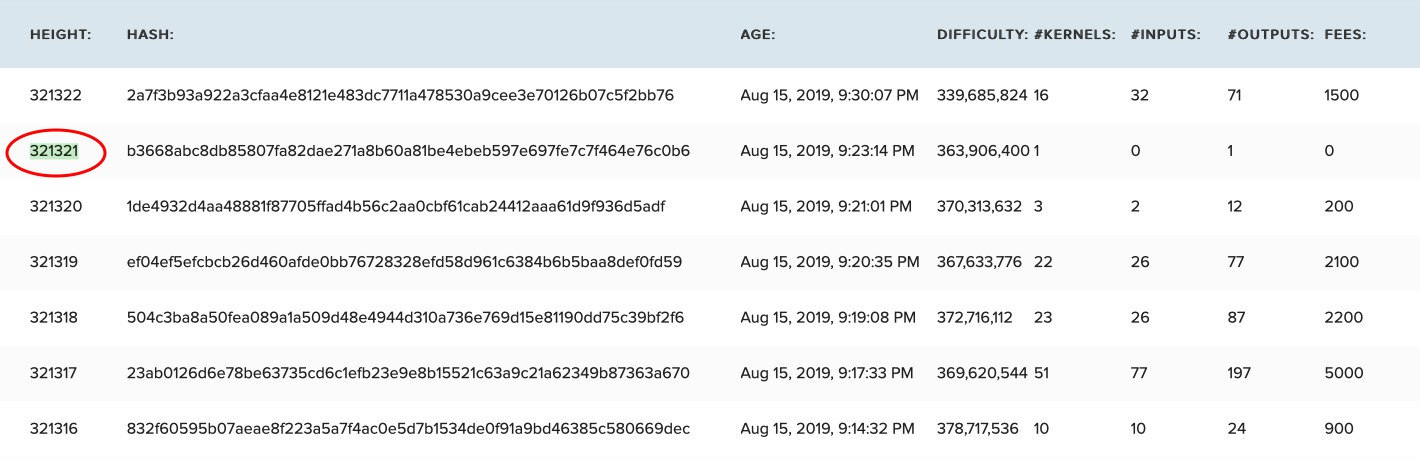
Task: Select hash starting with b3668abc8db8
Action: pyautogui.click(x=408, y=151)
